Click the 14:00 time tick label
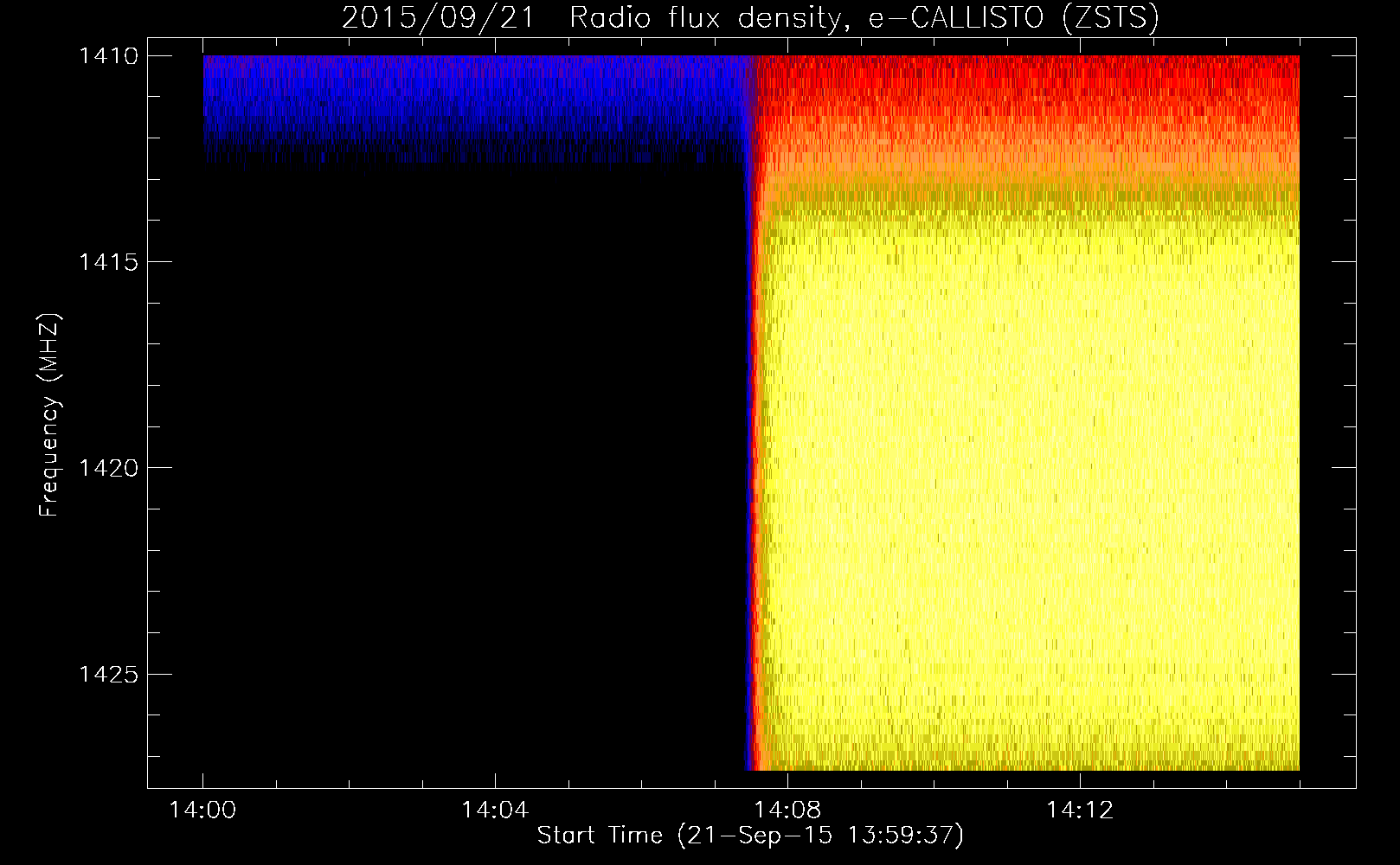This screenshot has height=865, width=1400. click(202, 810)
